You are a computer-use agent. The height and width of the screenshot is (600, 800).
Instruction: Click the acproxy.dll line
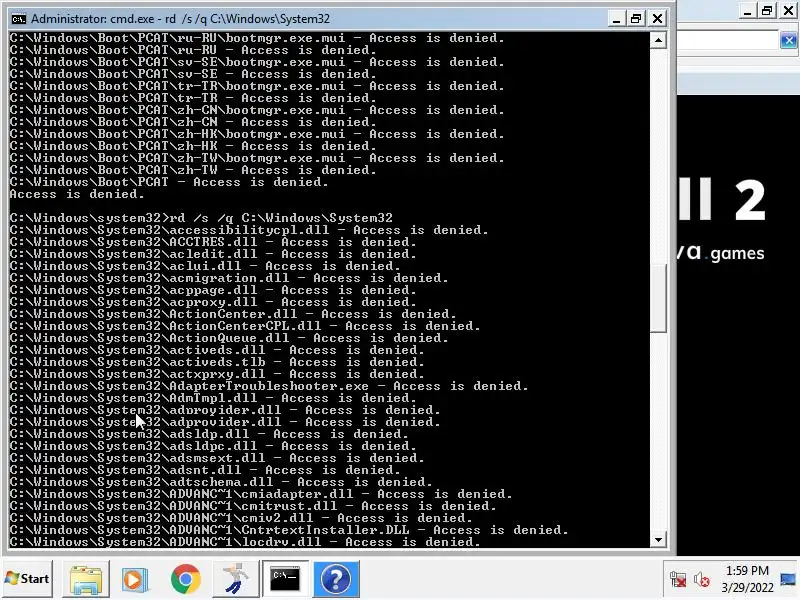pos(213,302)
